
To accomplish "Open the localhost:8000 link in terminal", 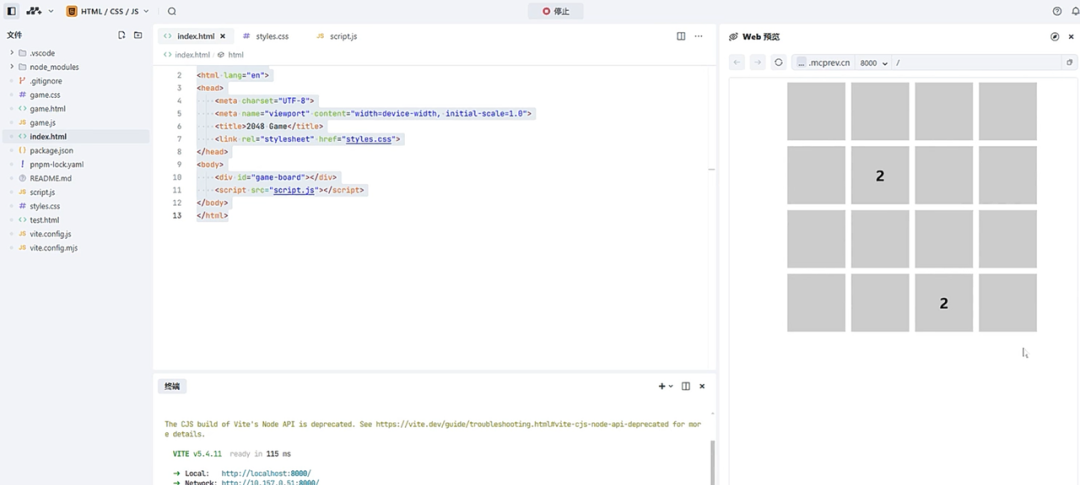I will click(x=266, y=473).
